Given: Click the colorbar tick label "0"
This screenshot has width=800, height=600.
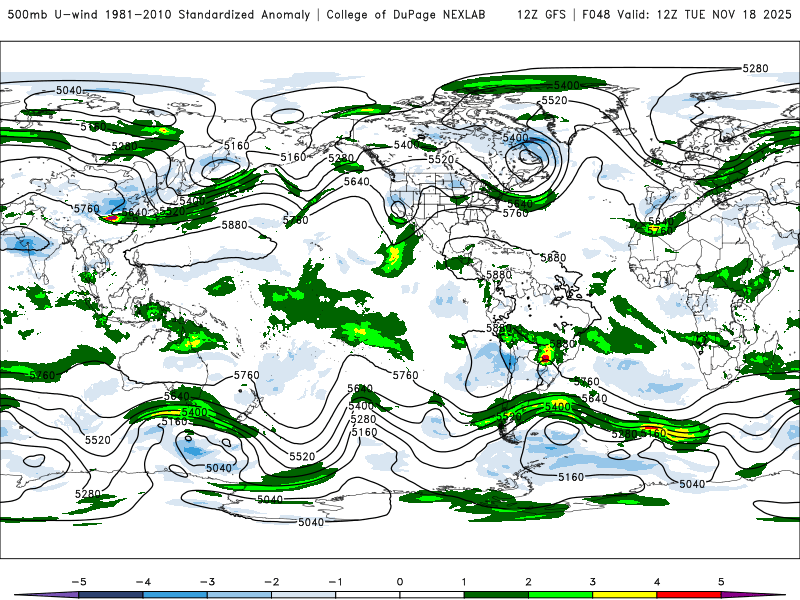Looking at the screenshot, I should coord(400,582).
